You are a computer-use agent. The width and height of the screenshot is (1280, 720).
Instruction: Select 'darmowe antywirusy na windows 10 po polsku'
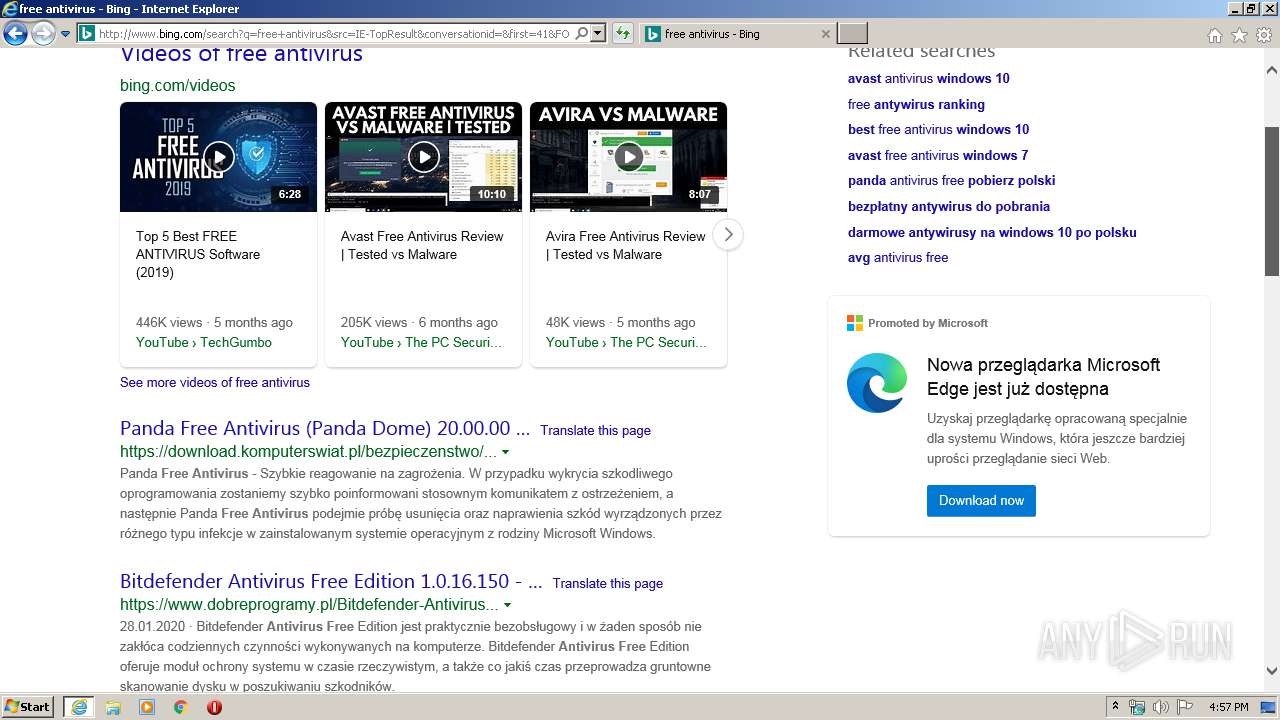click(992, 232)
